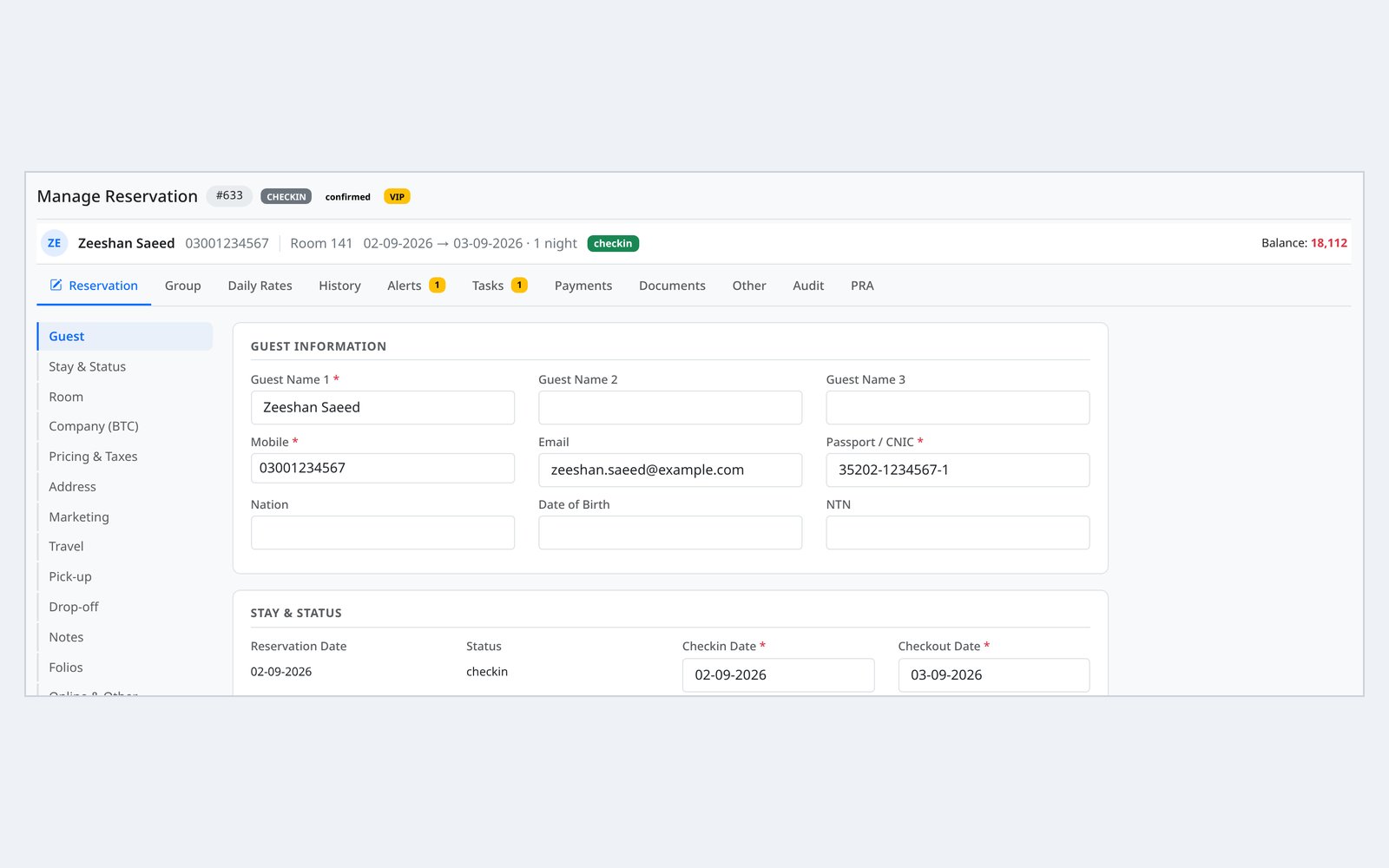Open the Other tab

[x=749, y=286]
